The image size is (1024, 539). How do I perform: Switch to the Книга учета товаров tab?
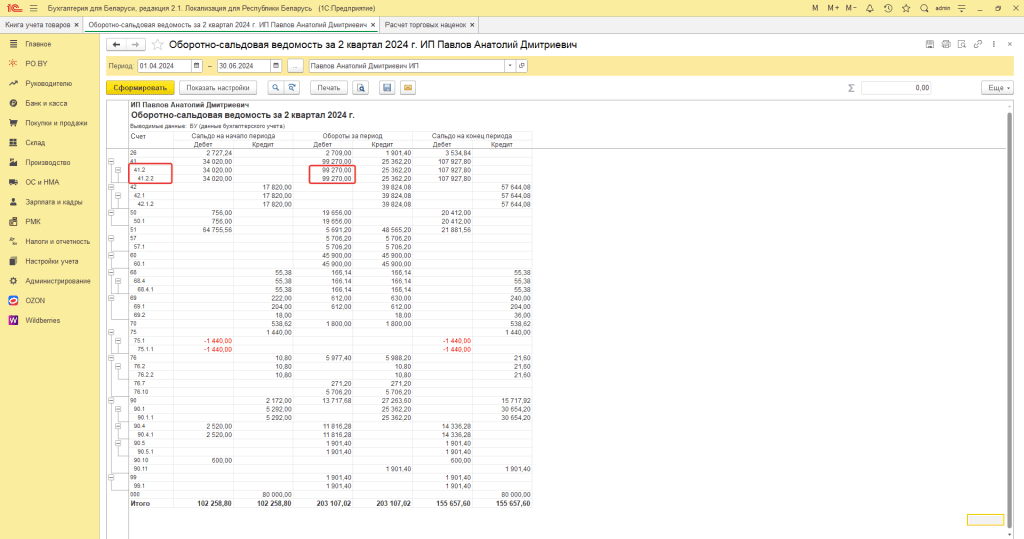37,25
